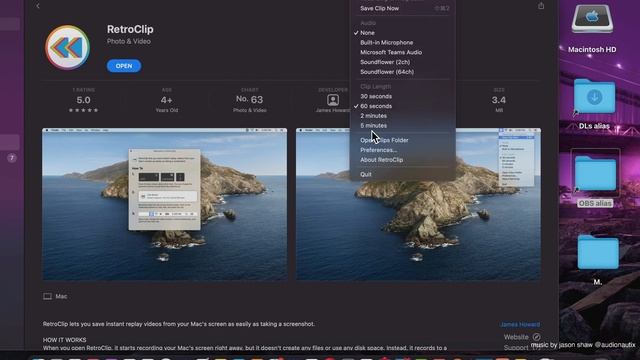Viewport: 640px width, 360px height.
Task: Click the developer person icon
Action: point(333,100)
